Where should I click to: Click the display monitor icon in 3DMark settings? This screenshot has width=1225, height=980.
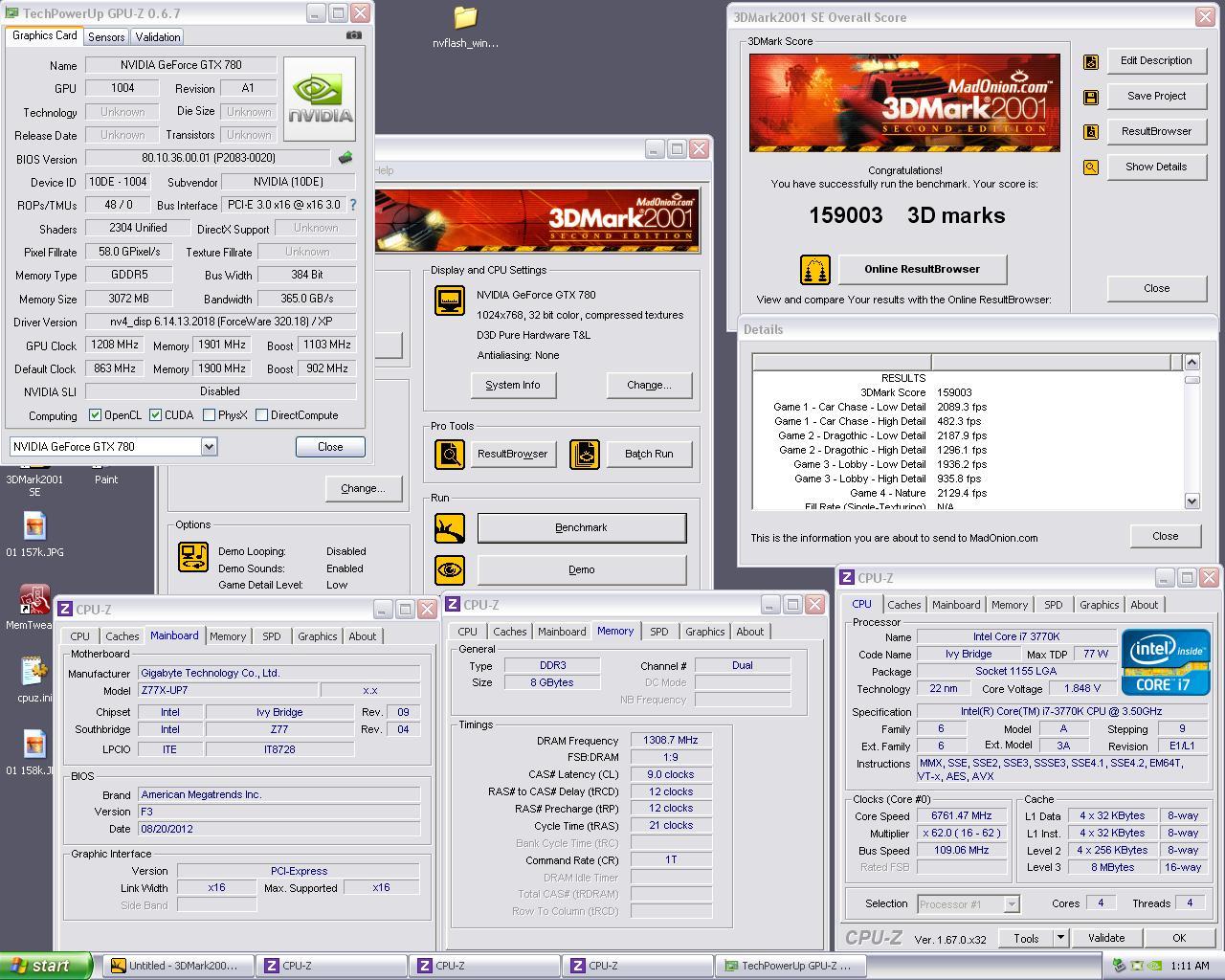[x=450, y=301]
